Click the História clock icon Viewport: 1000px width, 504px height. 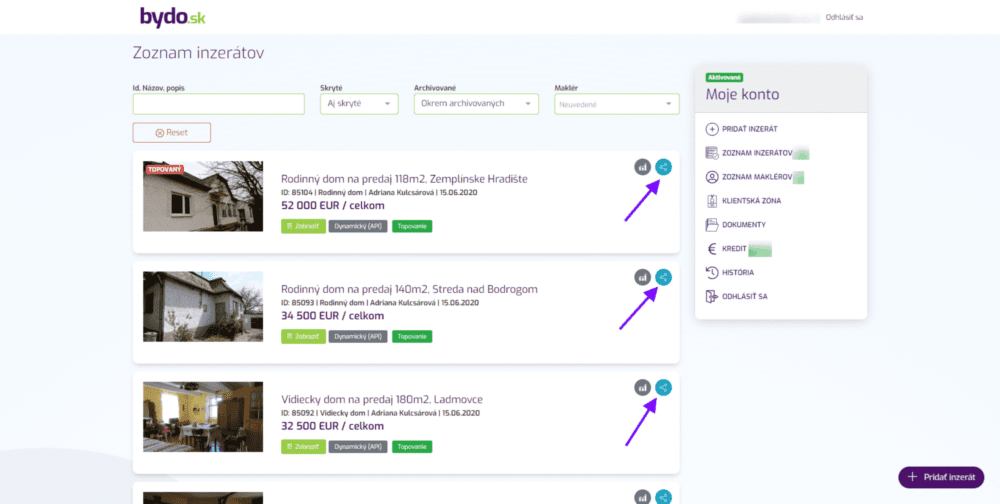(x=712, y=272)
